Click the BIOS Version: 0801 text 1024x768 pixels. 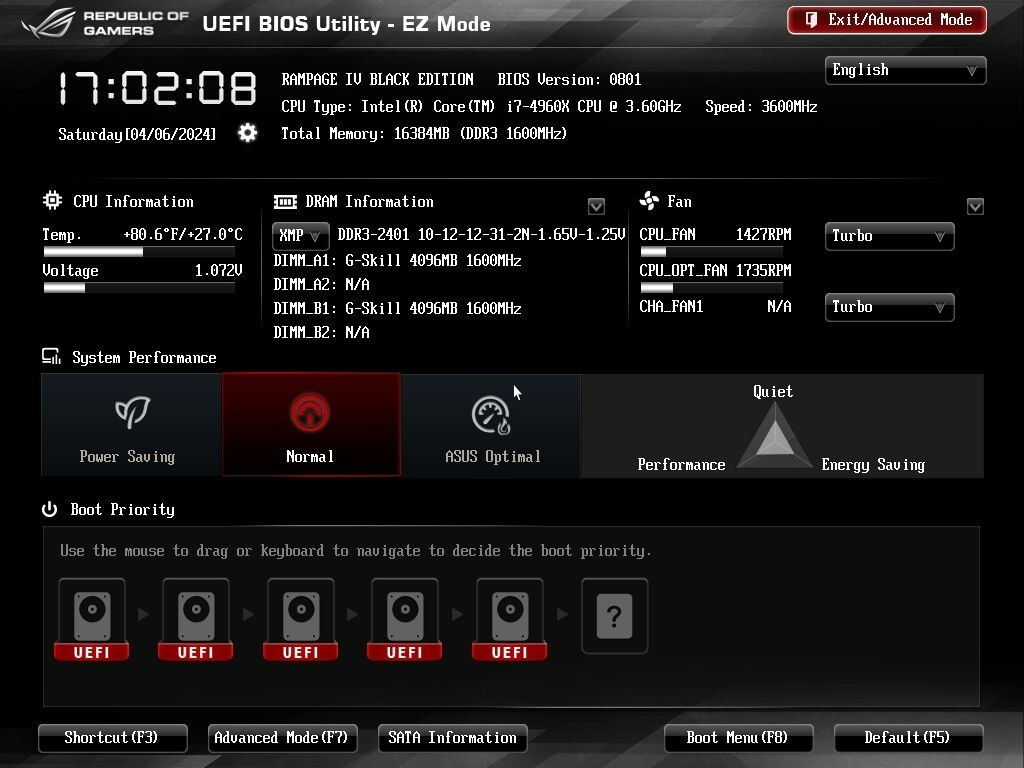pos(569,80)
